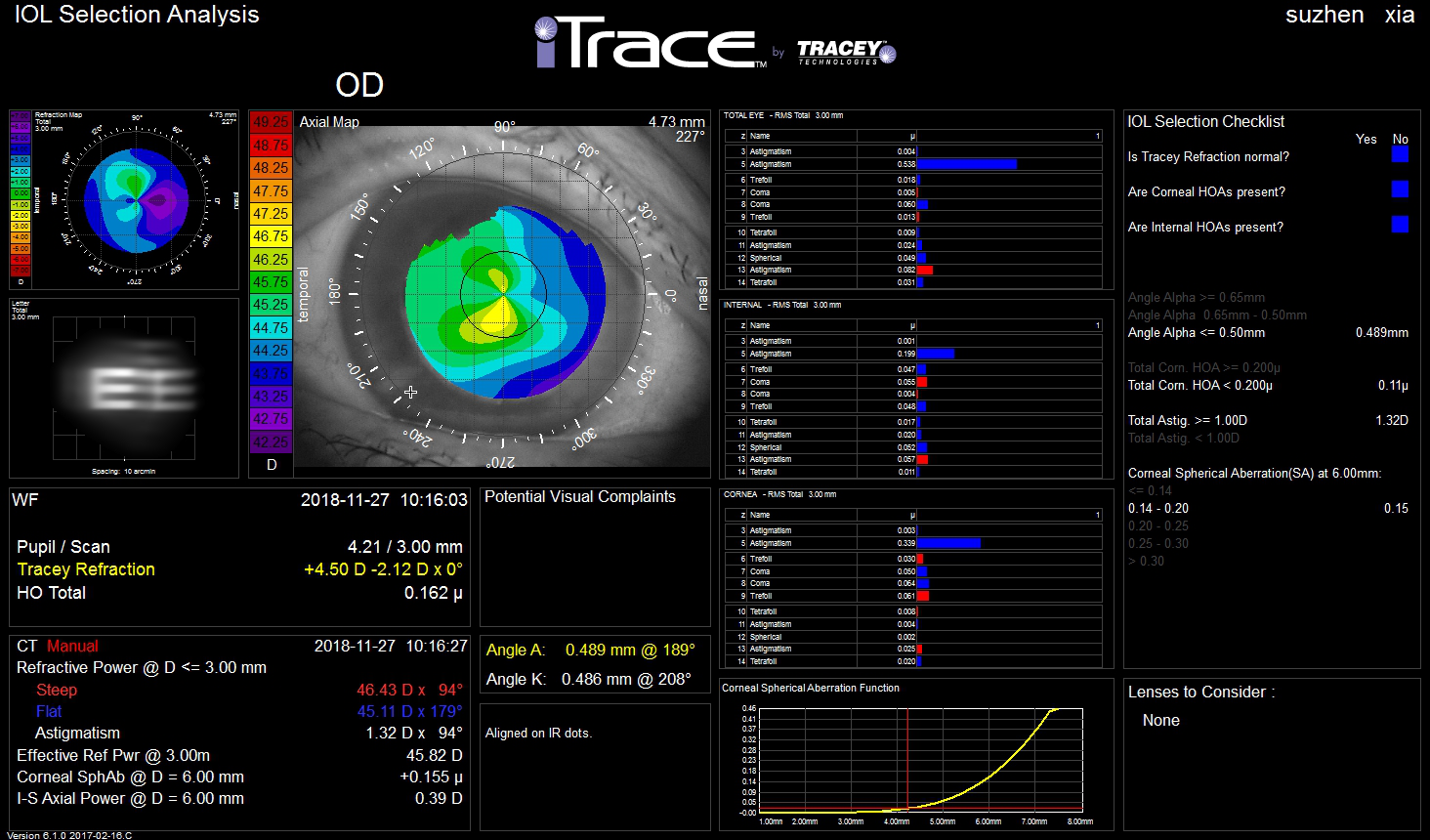Click the 48.25 orange swatch on the axial scale
This screenshot has height=840, width=1430.
tap(271, 168)
